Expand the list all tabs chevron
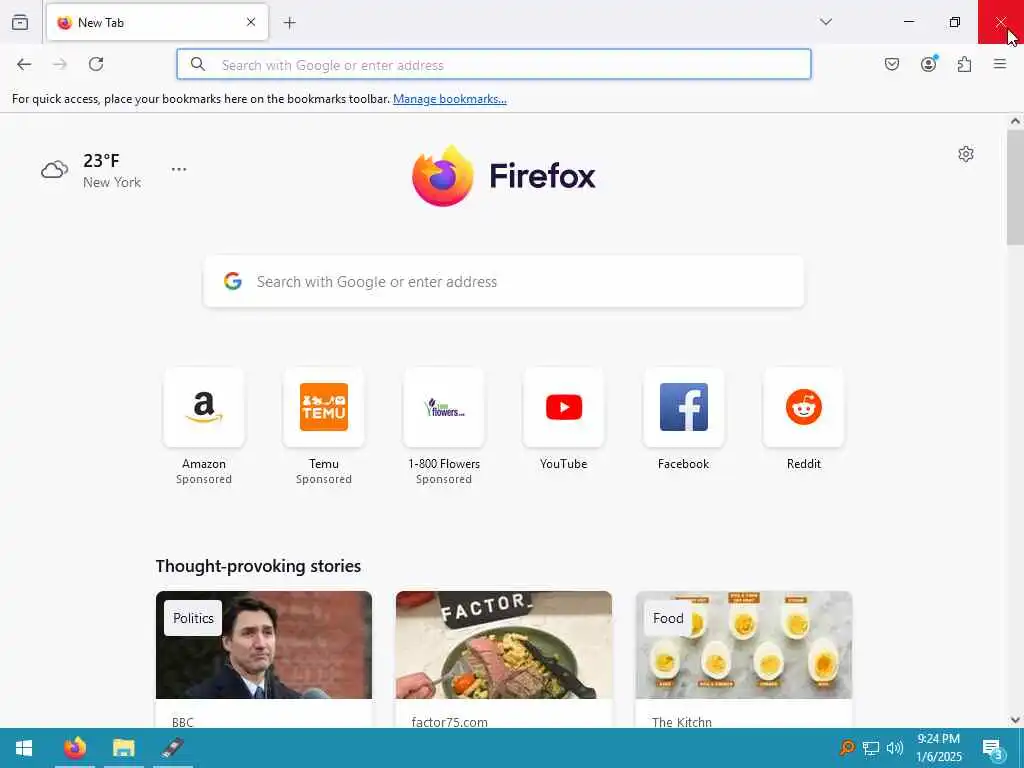 pos(826,22)
